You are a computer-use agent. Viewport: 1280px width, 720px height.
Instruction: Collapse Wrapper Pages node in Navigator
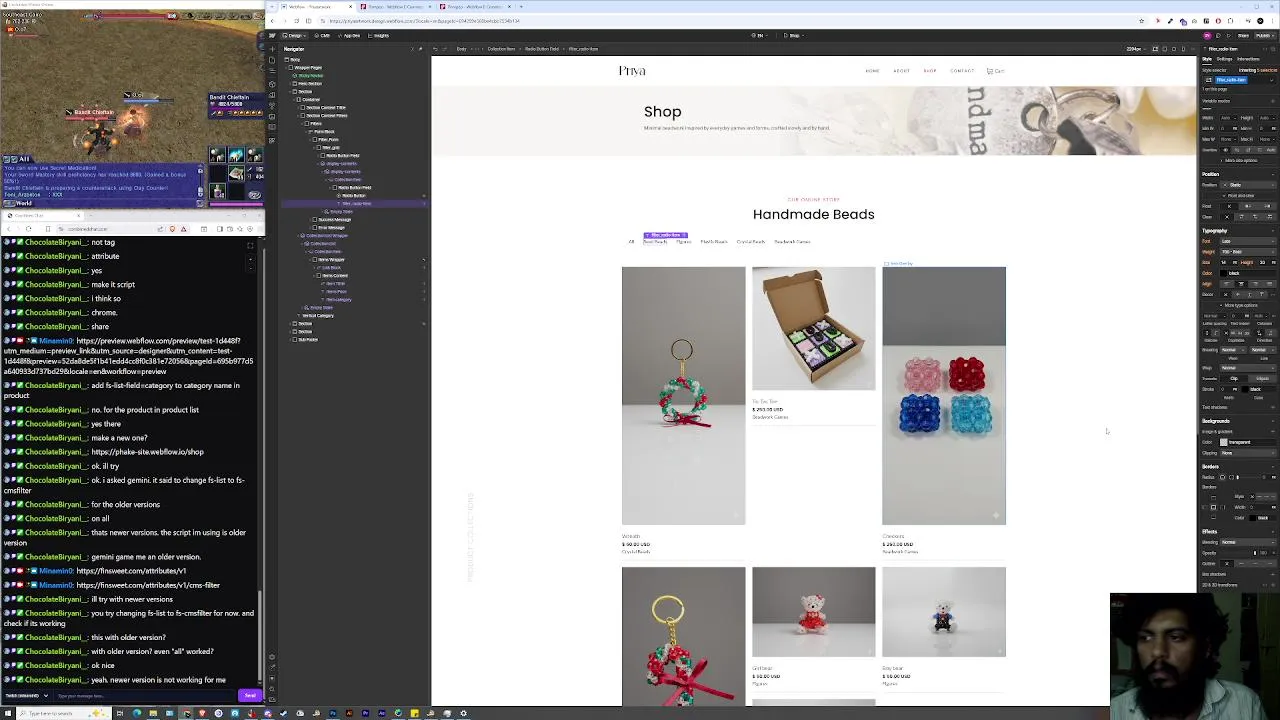[286, 68]
